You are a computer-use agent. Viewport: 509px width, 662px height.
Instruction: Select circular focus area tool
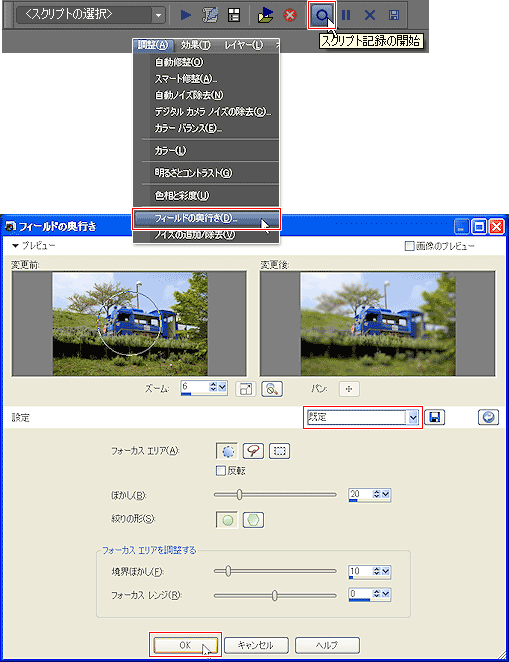[x=227, y=451]
